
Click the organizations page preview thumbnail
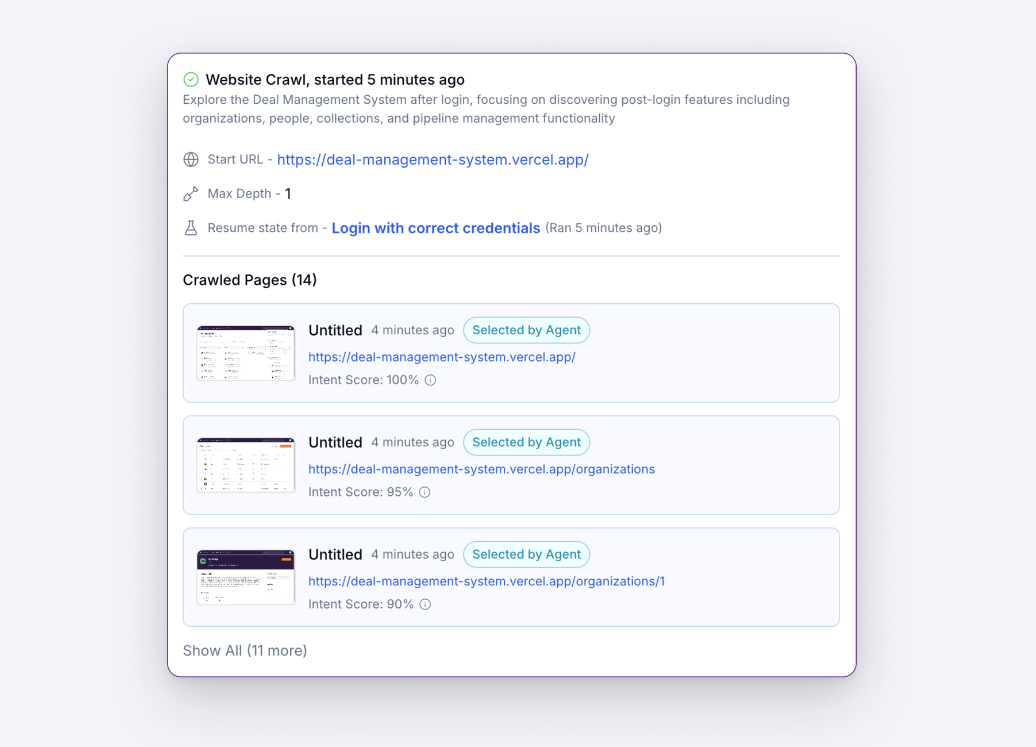(246, 464)
